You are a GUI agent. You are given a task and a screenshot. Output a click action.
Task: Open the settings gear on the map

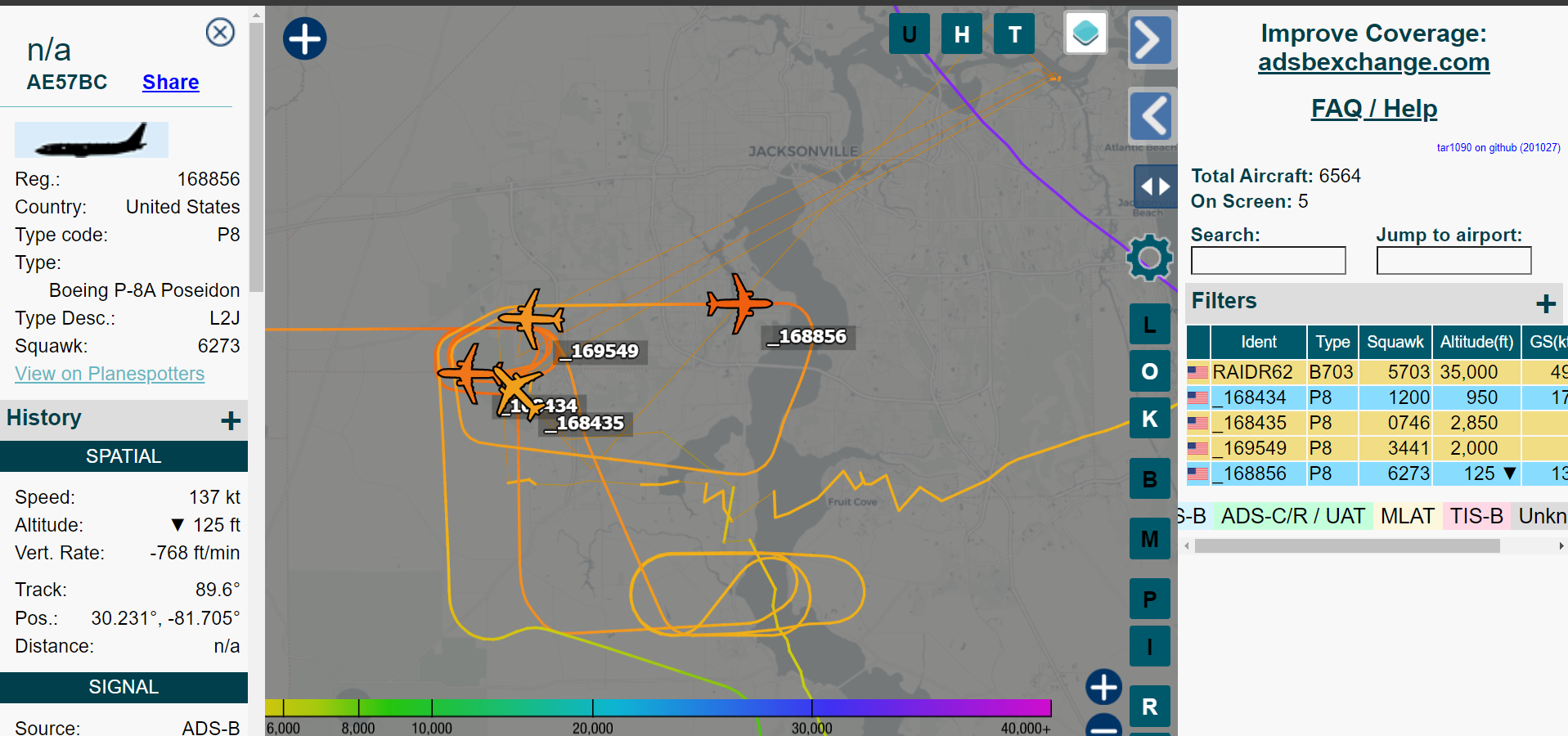[x=1149, y=258]
